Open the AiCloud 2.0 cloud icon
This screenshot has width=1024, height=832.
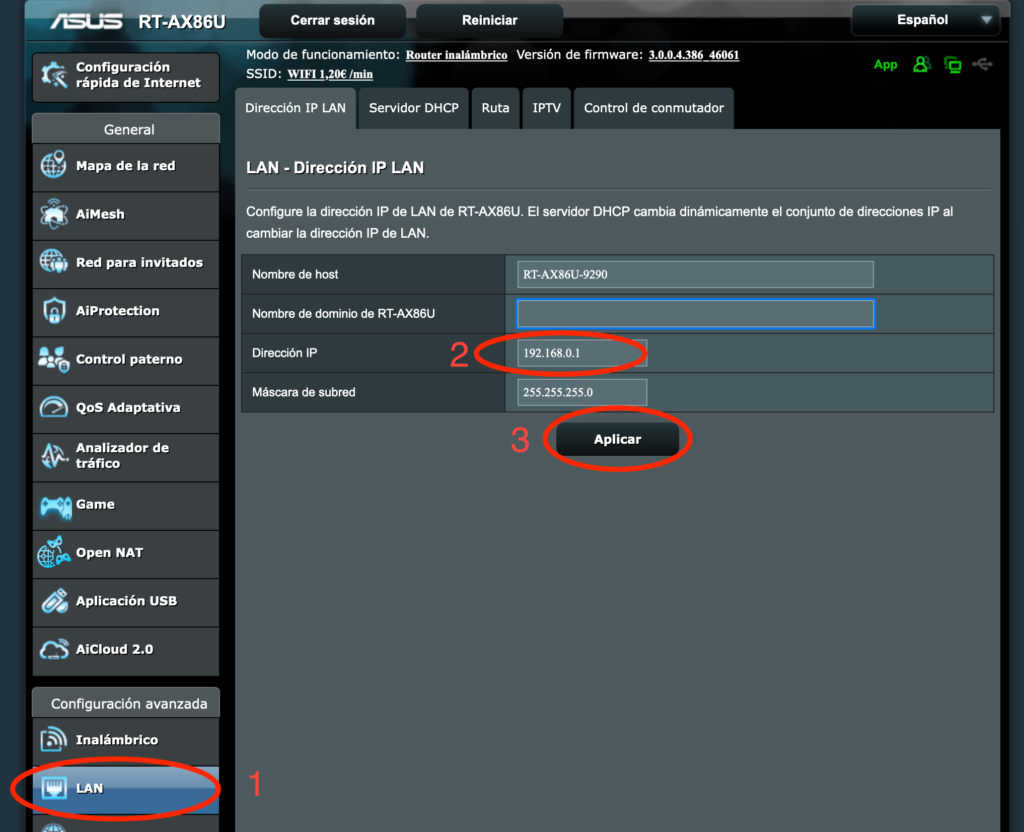click(x=54, y=648)
